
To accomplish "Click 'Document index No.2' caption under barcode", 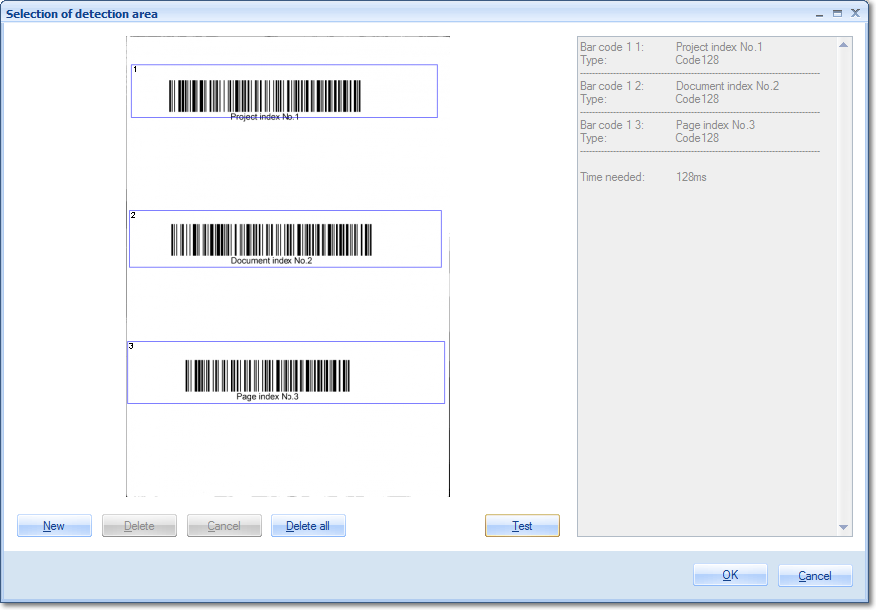I will tap(272, 261).
